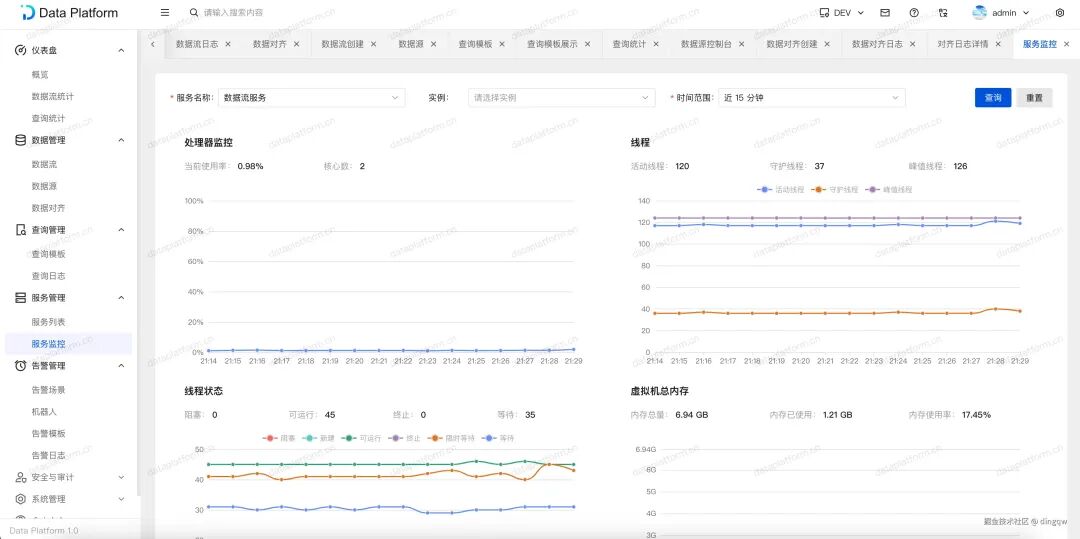Close the 对齐日志详情 tab
The width and height of the screenshot is (1080, 539).
998,43
